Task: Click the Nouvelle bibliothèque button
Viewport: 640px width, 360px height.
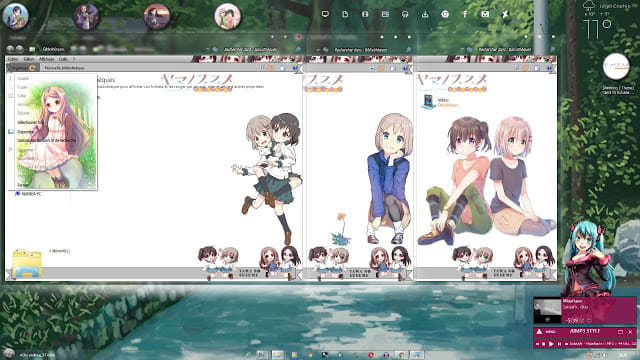Action: 64,68
